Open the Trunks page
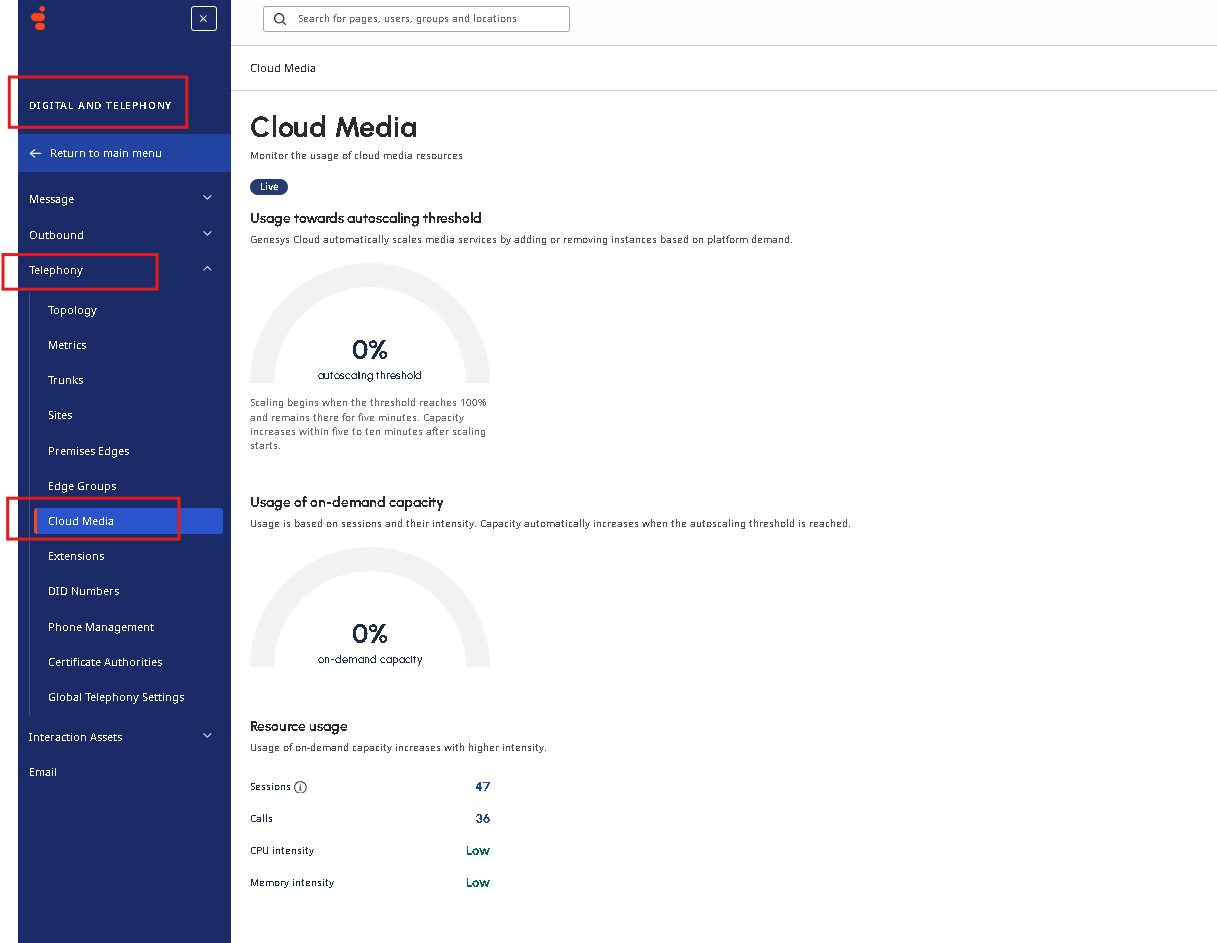The image size is (1217, 943). (66, 380)
